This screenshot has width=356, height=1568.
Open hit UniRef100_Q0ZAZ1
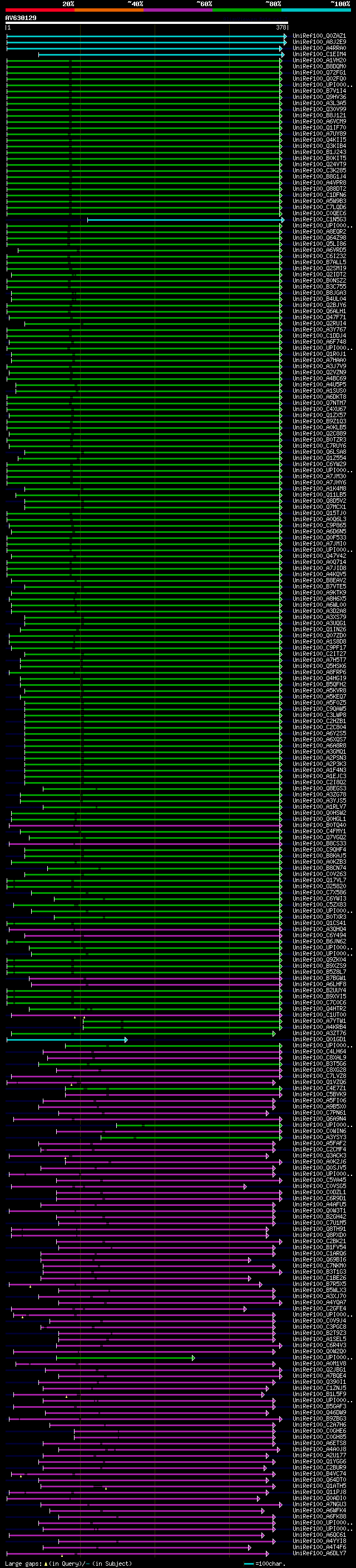[x=319, y=36]
